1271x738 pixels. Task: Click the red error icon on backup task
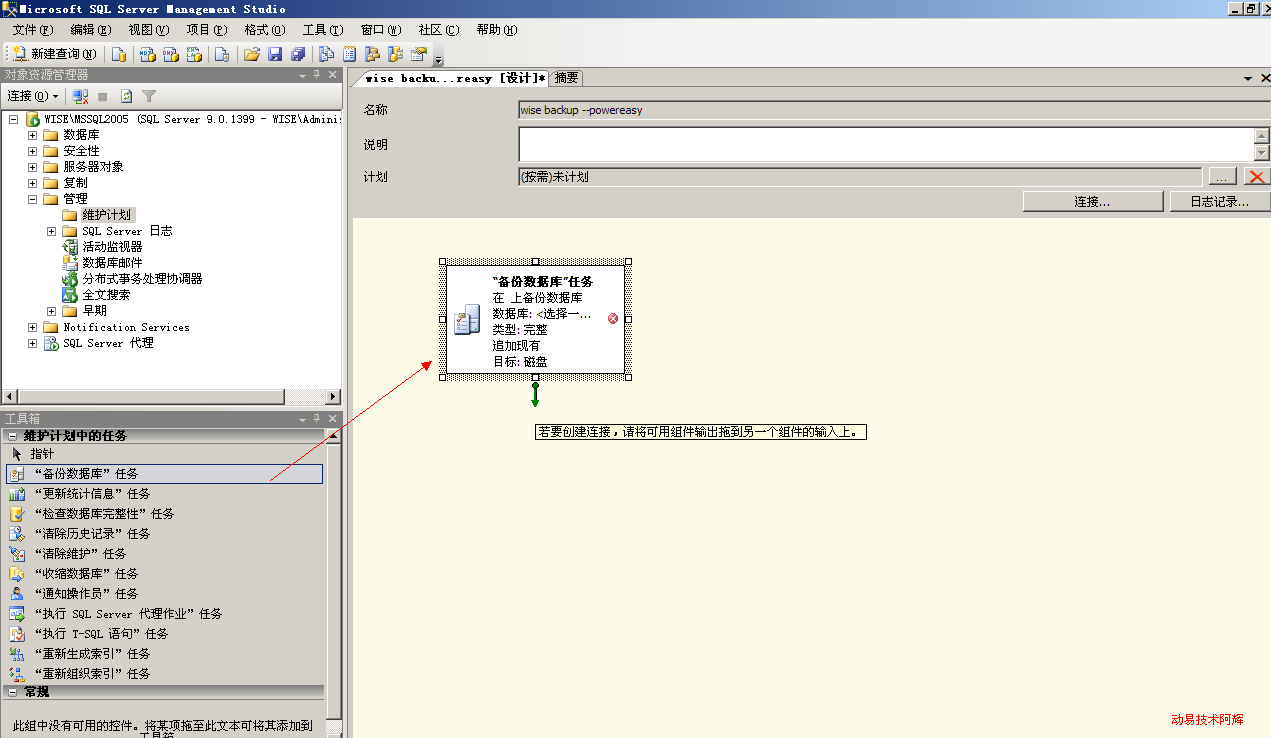point(613,319)
